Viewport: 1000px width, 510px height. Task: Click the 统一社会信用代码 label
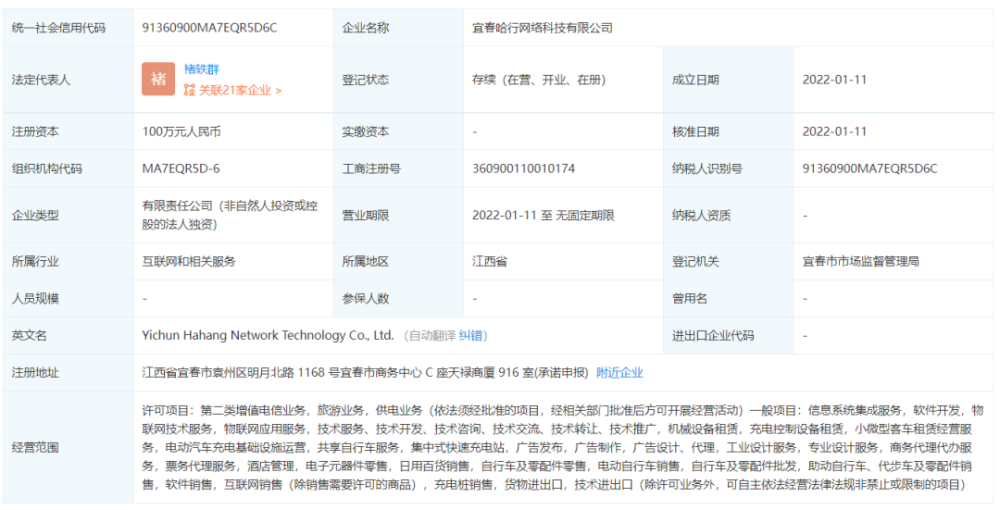[x=59, y=27]
